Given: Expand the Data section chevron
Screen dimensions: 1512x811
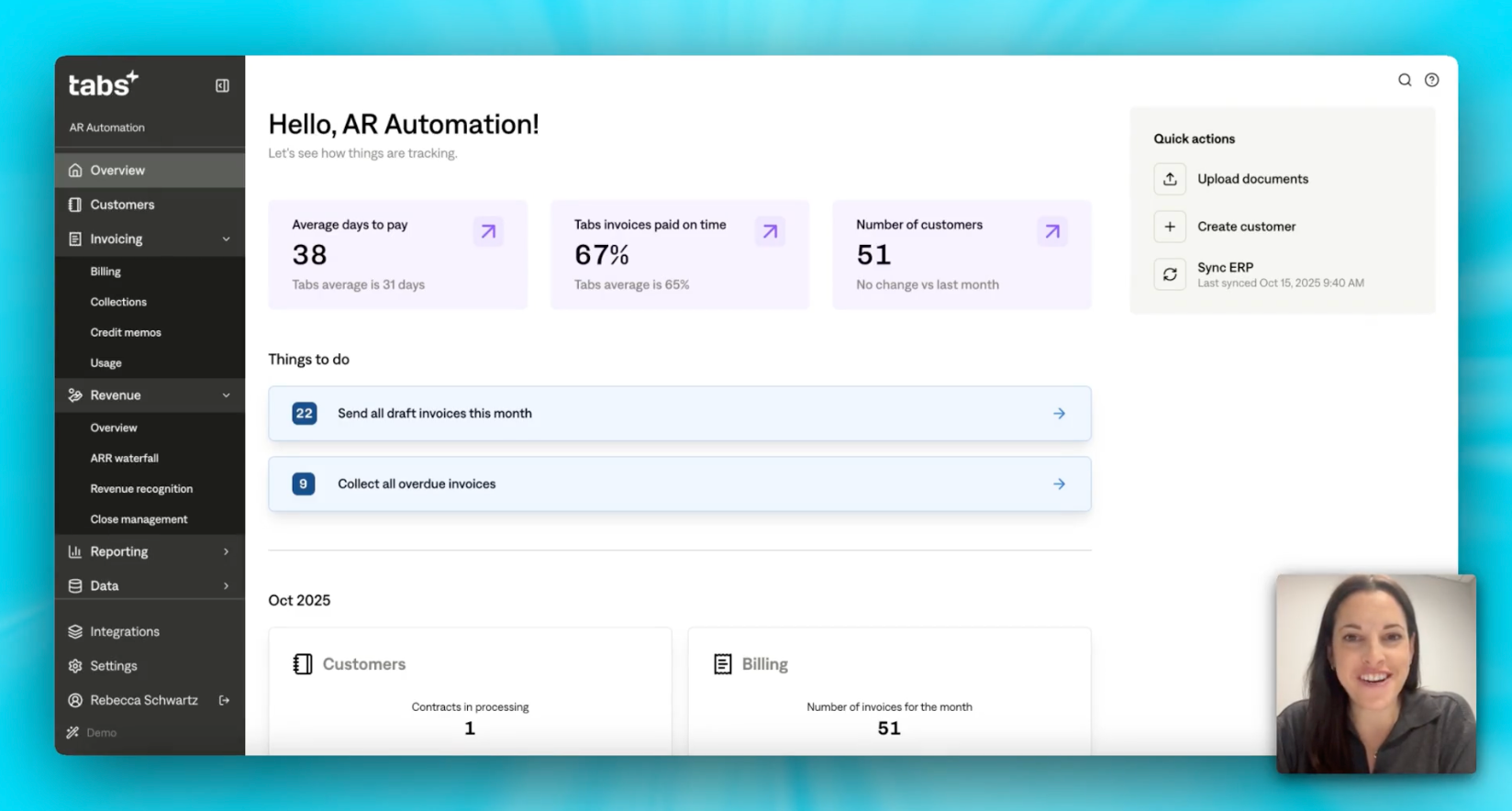Looking at the screenshot, I should pos(226,585).
